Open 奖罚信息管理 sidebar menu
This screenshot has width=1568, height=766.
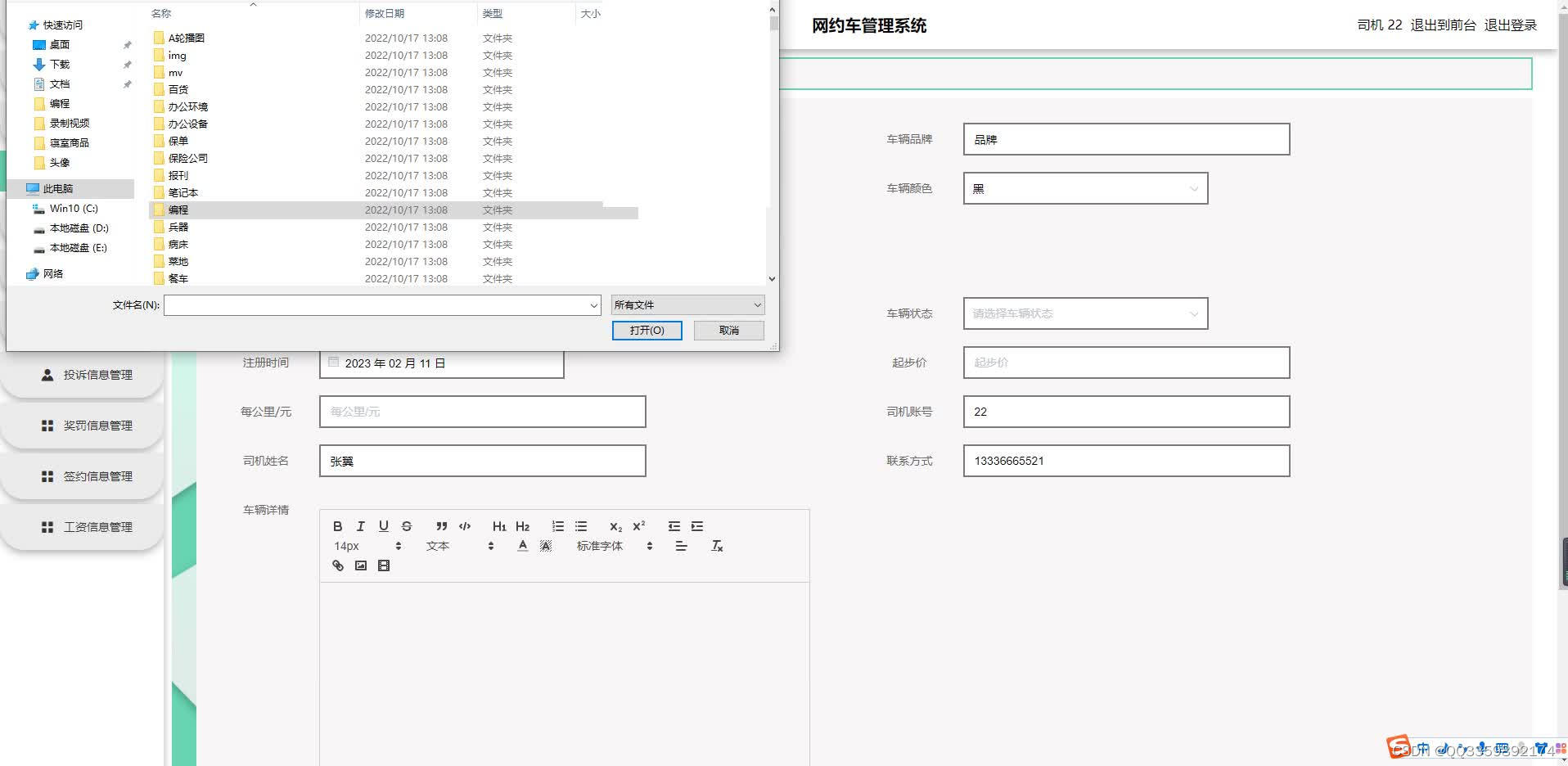(x=82, y=426)
